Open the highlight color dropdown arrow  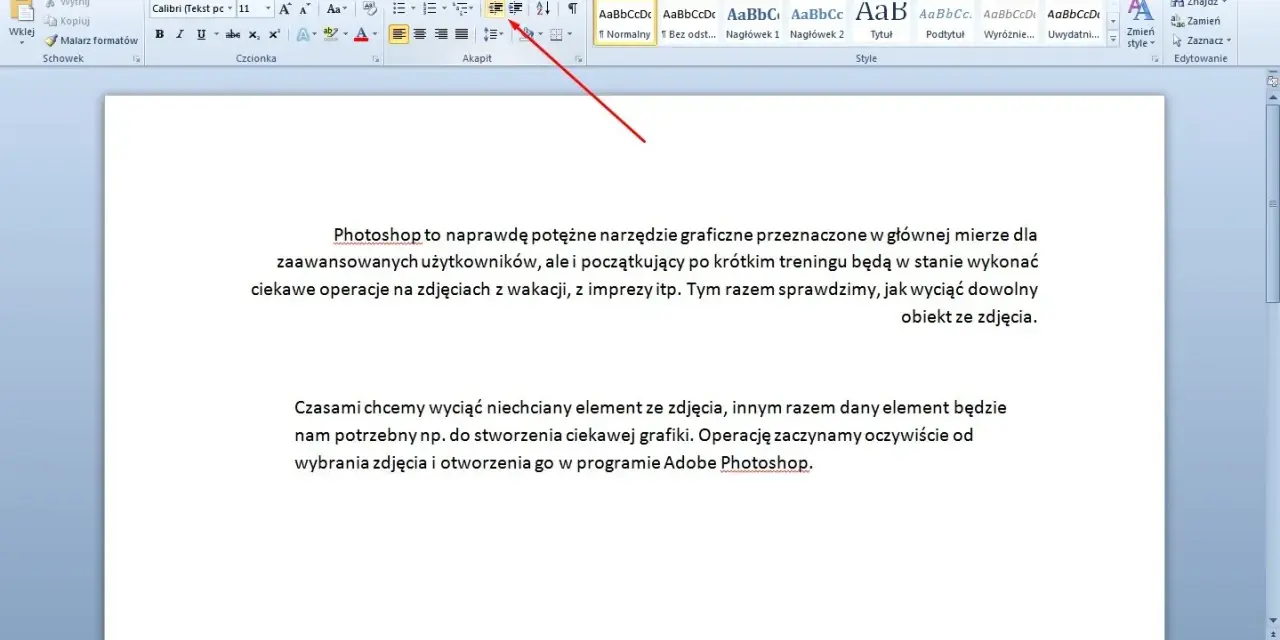345,34
